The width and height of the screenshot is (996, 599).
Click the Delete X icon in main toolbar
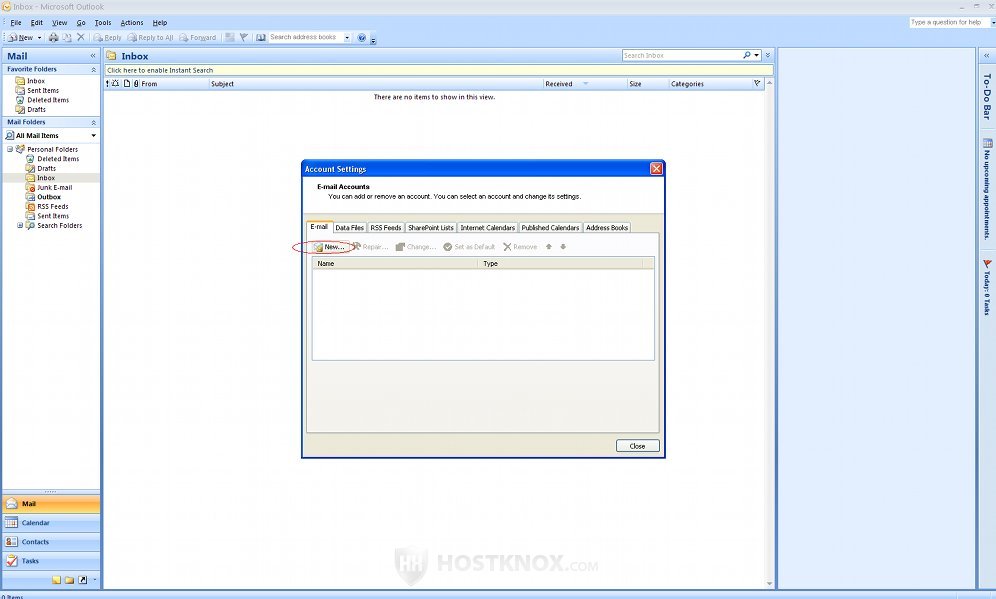click(81, 37)
